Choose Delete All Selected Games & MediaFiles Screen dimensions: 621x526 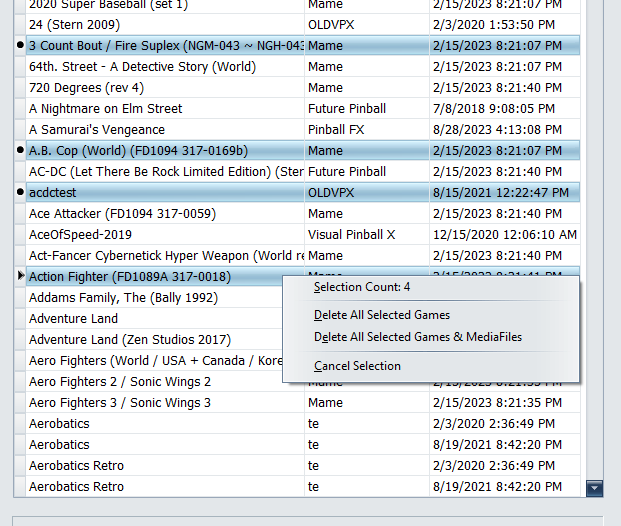coord(417,337)
